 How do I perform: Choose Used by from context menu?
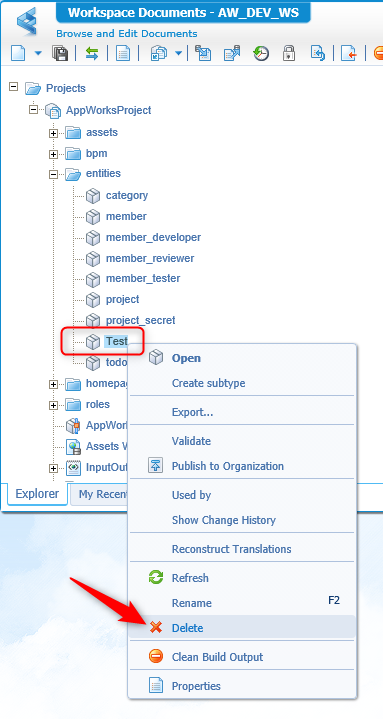tap(242, 495)
